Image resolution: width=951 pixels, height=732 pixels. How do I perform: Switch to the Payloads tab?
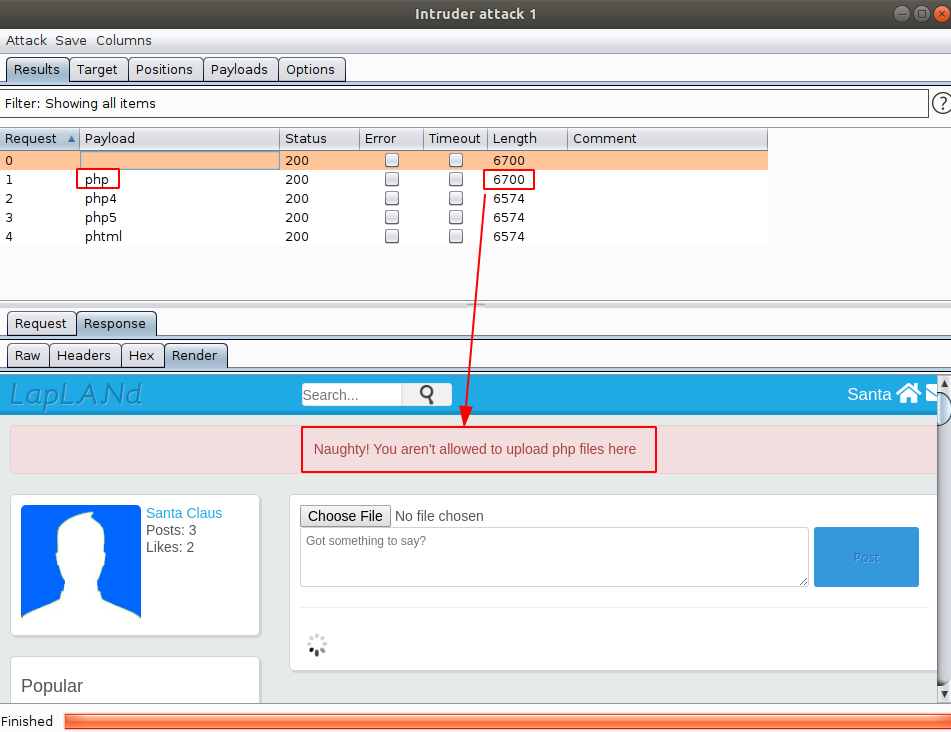[x=239, y=69]
